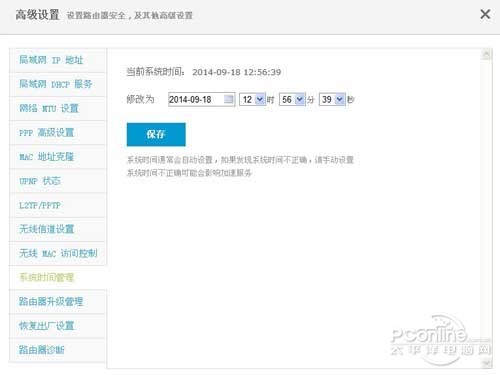This screenshot has height=375, width=500.
Task: Open L2TP/PPTP settings
Action: coord(58,205)
